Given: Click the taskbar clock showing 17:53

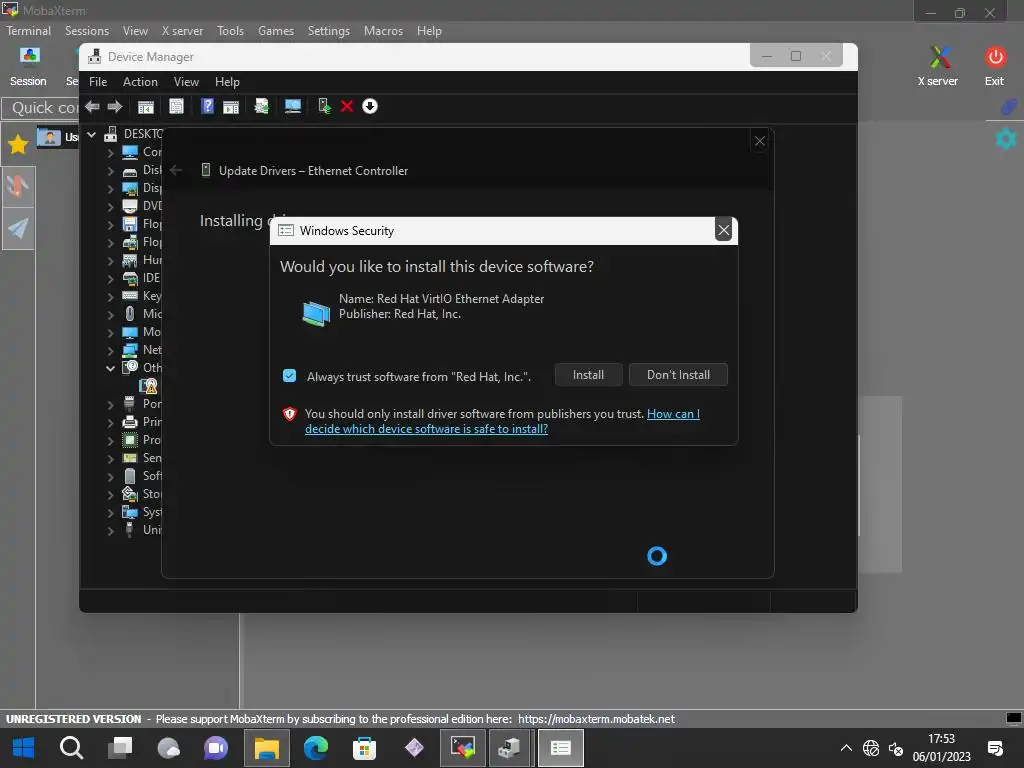Looking at the screenshot, I should click(942, 748).
